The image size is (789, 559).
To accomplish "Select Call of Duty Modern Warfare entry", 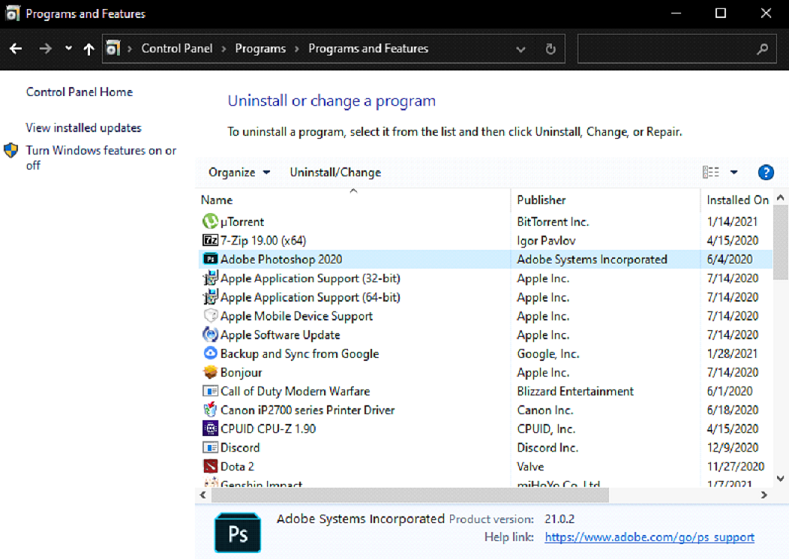I will [x=295, y=391].
